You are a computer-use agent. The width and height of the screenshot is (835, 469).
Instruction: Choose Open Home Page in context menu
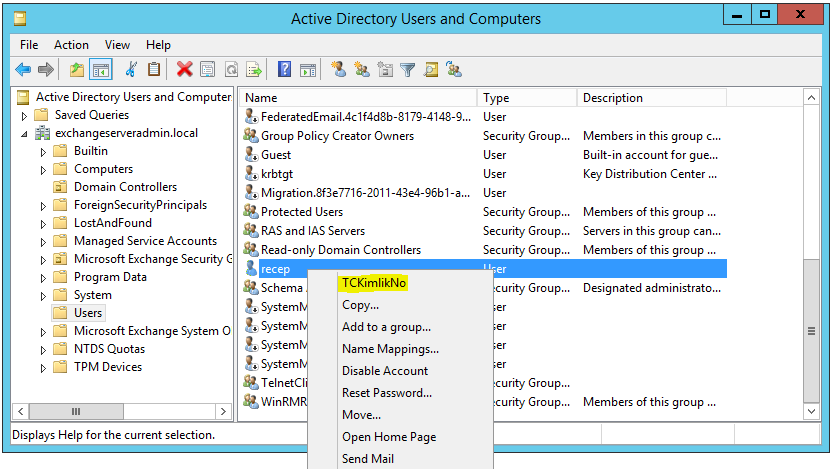coord(389,437)
